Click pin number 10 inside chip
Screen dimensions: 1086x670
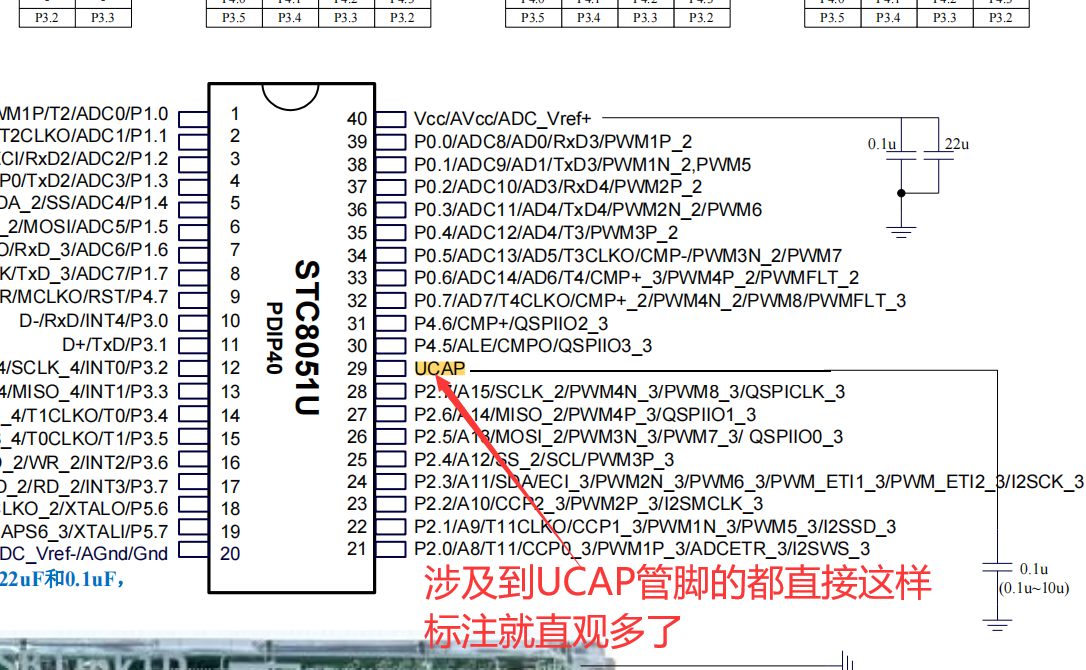click(x=230, y=321)
